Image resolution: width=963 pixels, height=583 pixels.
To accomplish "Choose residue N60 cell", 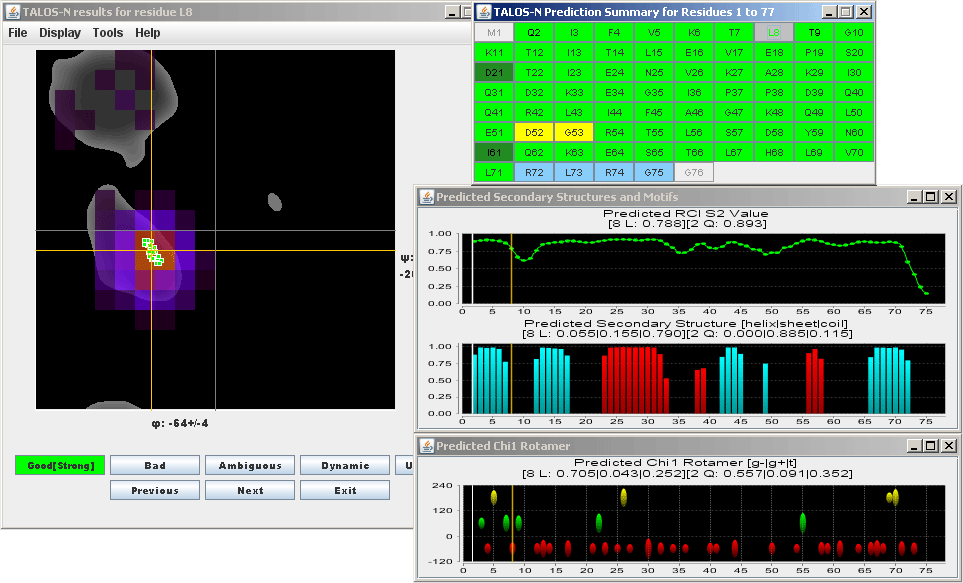I will coord(854,133).
